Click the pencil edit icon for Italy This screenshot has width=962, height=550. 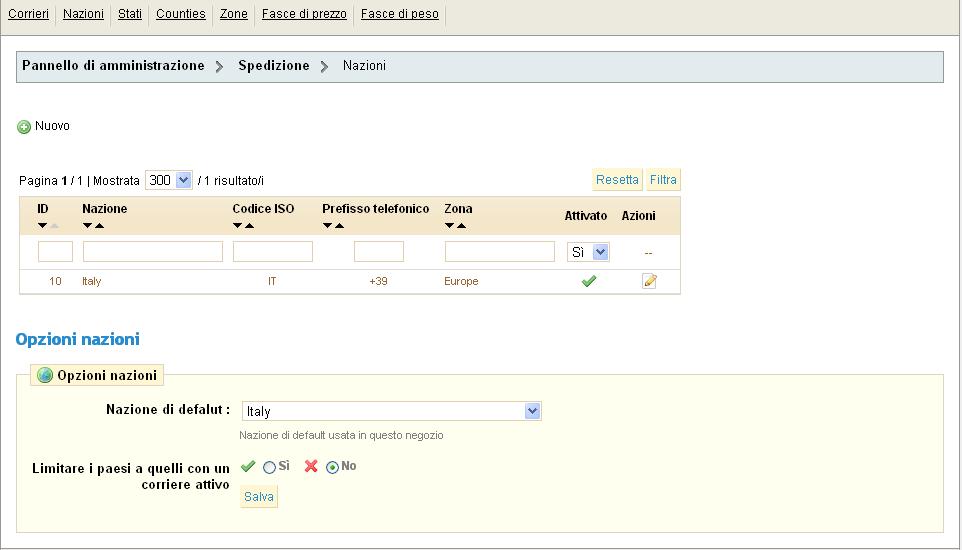point(649,281)
